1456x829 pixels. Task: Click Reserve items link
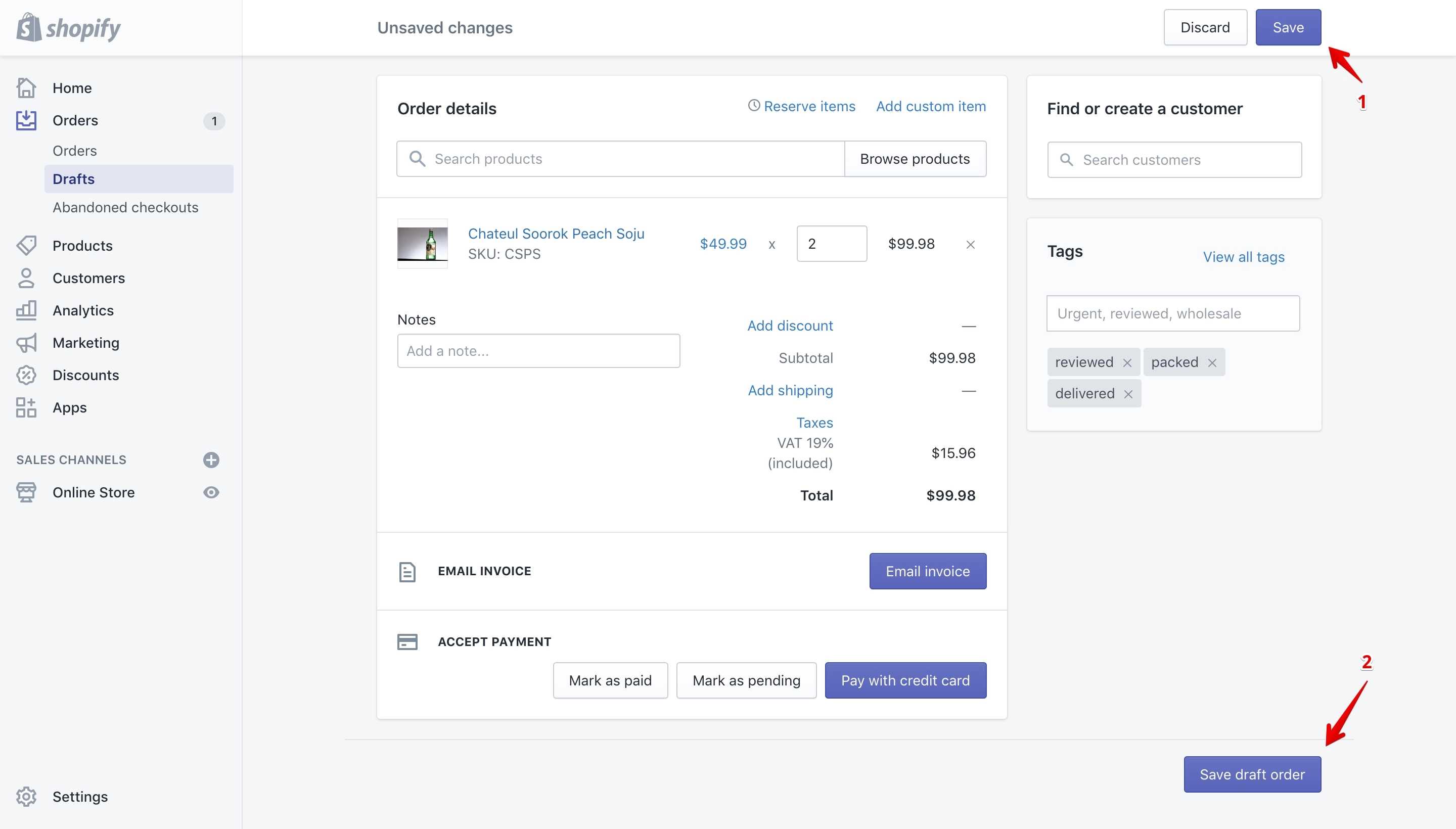[809, 107]
